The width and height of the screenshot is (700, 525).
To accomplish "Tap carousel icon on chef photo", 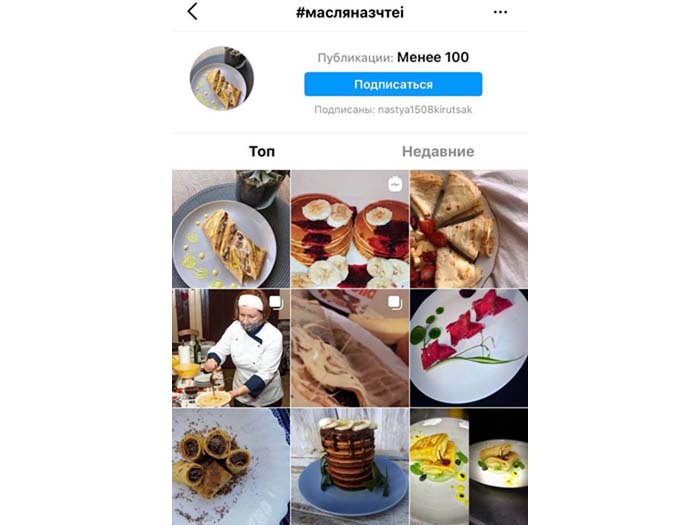I will (275, 303).
